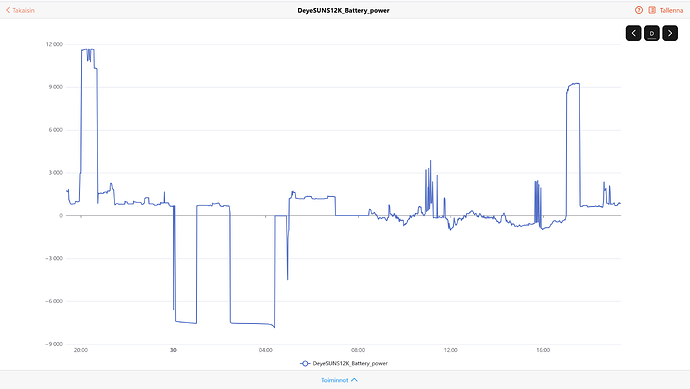690x389 pixels.
Task: Toggle DeyeSUNS12K_Battery_power legend series
Action: [x=344, y=363]
